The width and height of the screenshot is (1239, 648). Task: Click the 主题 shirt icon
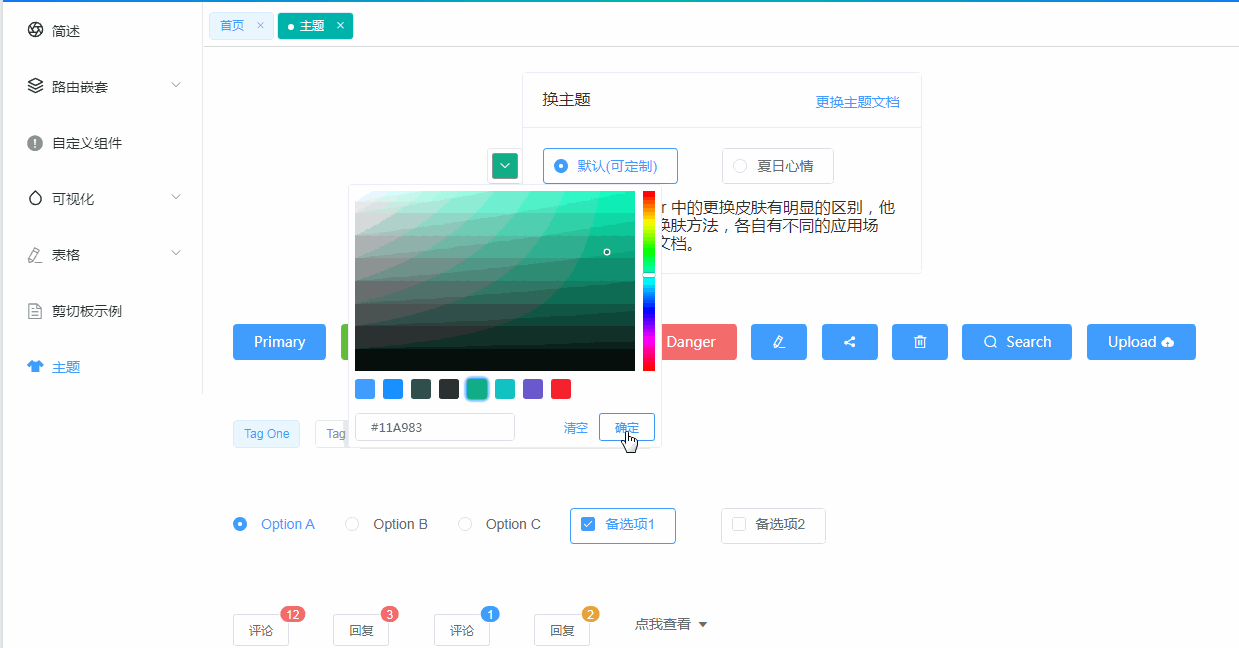click(x=35, y=367)
